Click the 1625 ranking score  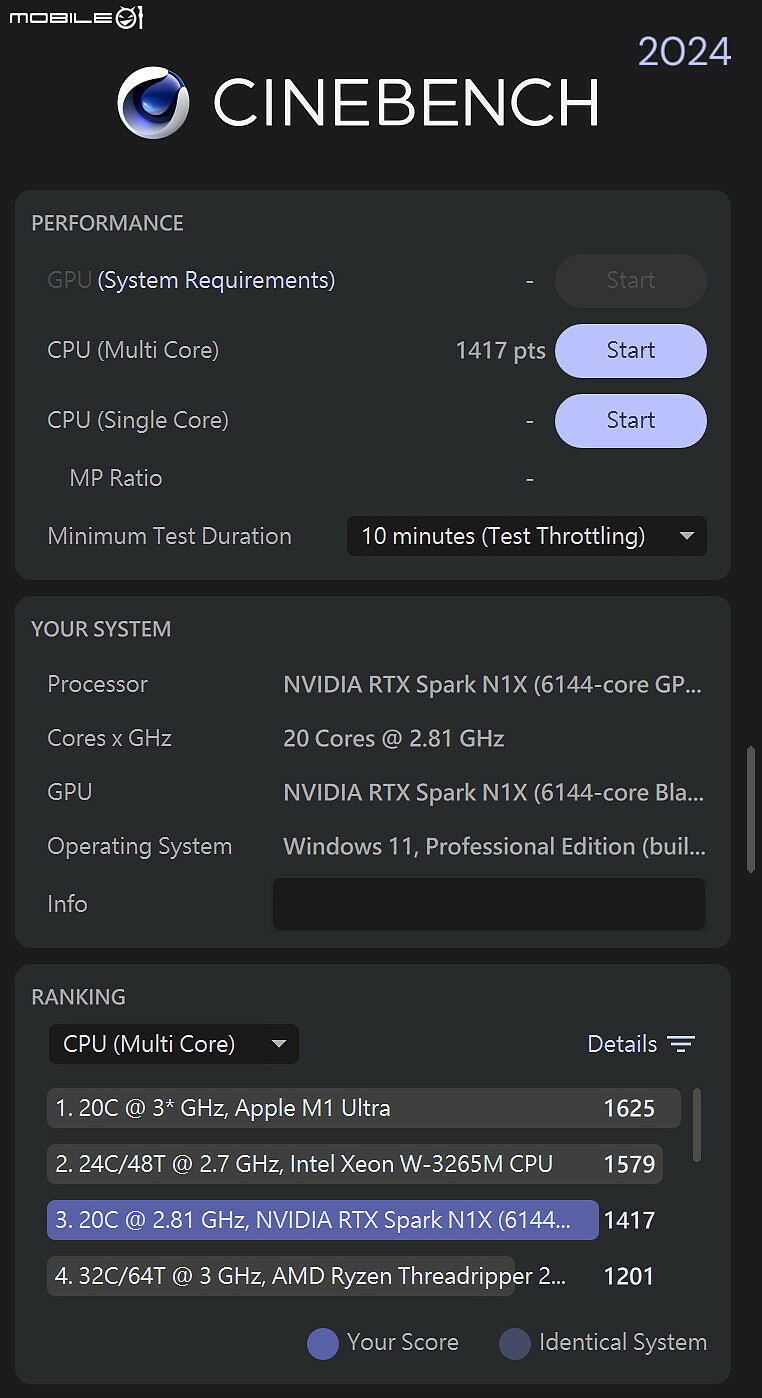629,1108
